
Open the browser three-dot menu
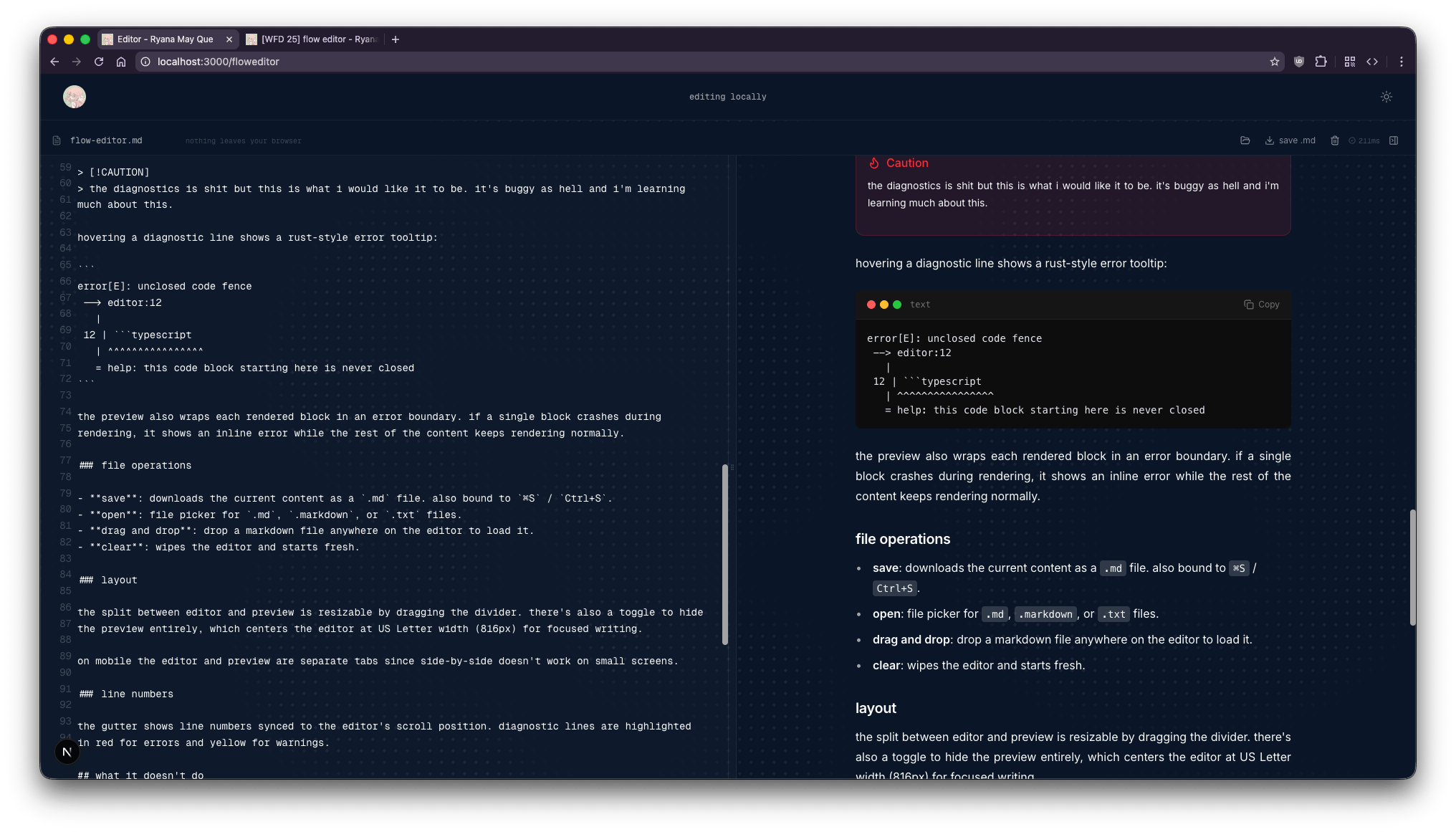[x=1402, y=62]
